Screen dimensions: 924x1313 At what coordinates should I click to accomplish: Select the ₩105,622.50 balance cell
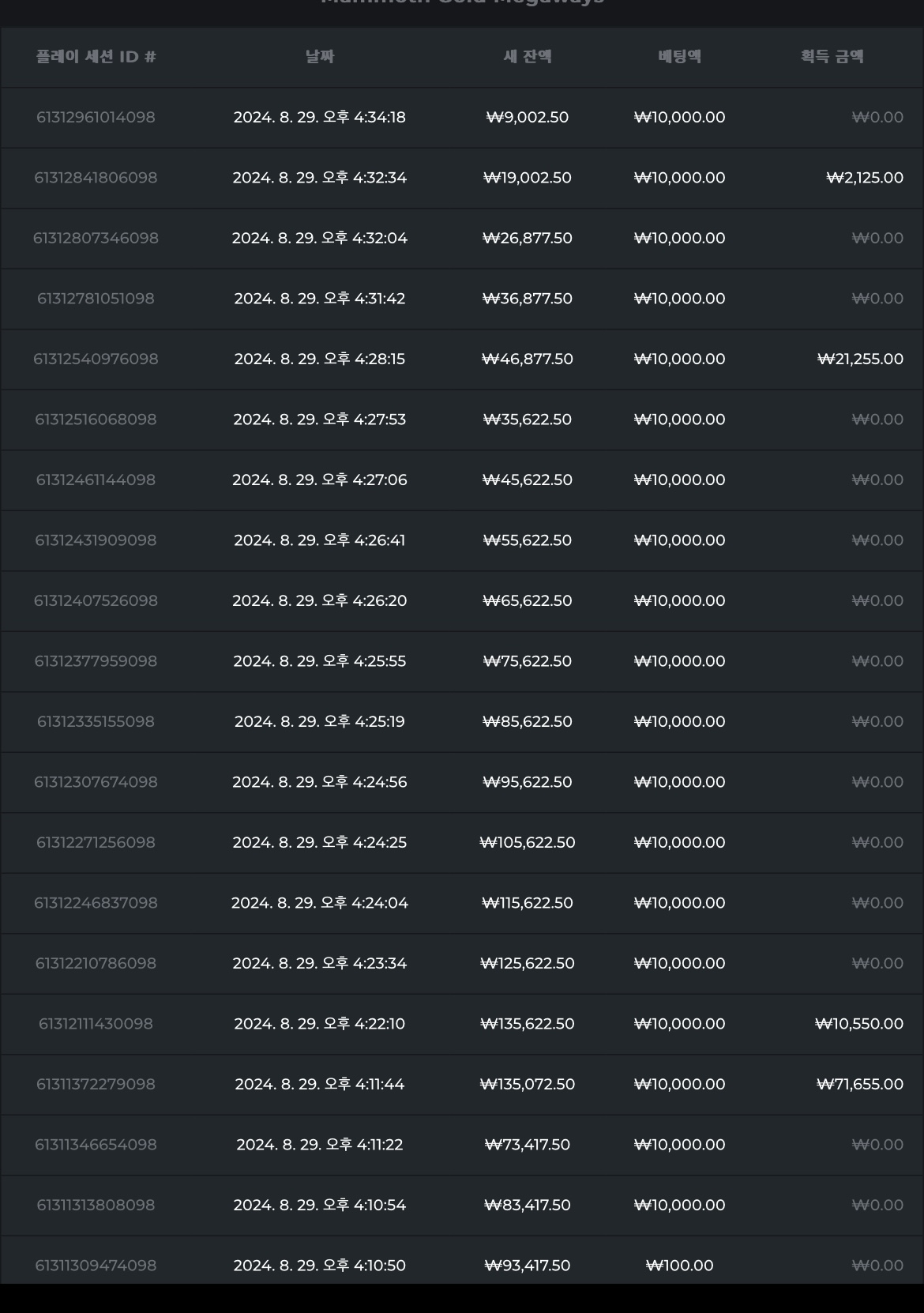(x=528, y=842)
